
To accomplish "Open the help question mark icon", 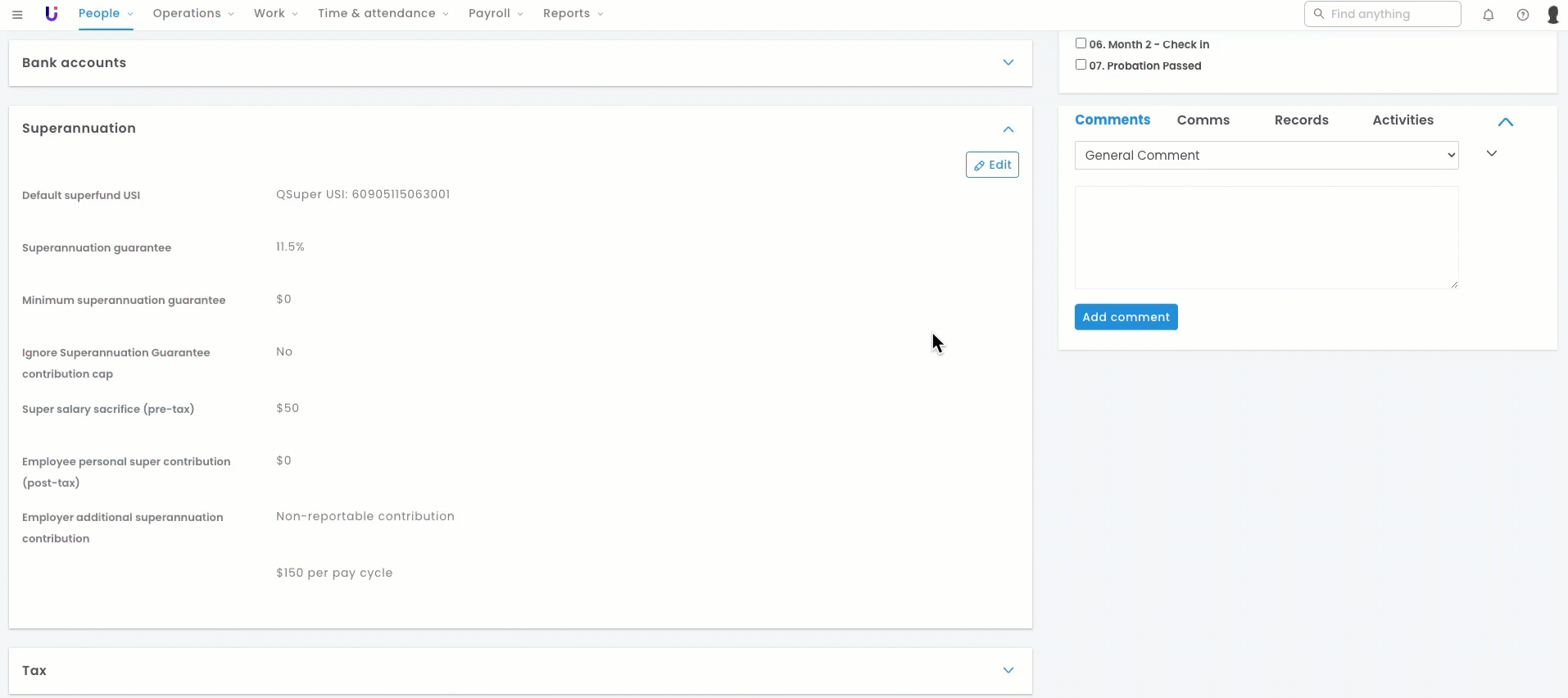I will click(1522, 15).
